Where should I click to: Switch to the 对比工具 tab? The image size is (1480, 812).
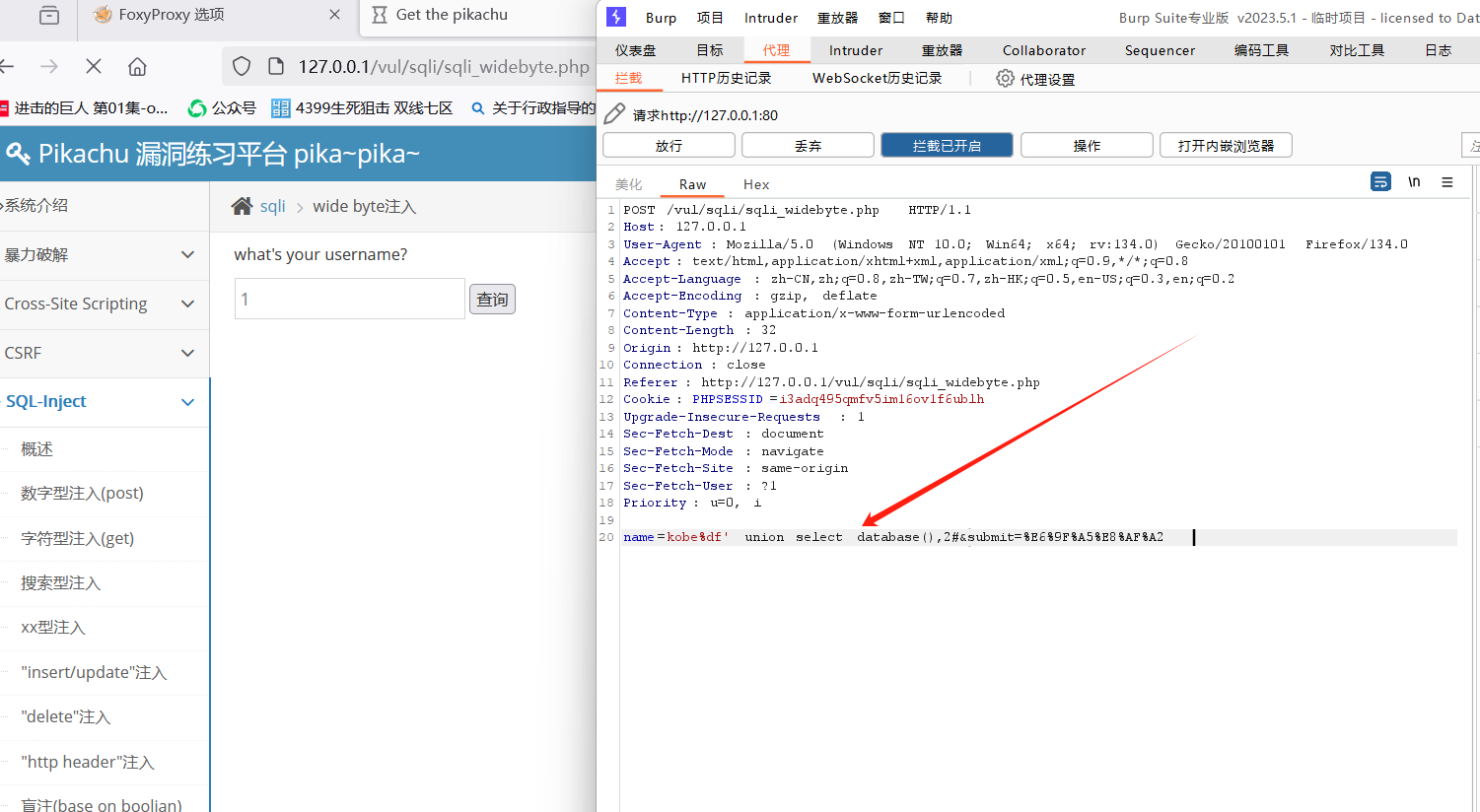click(1357, 50)
